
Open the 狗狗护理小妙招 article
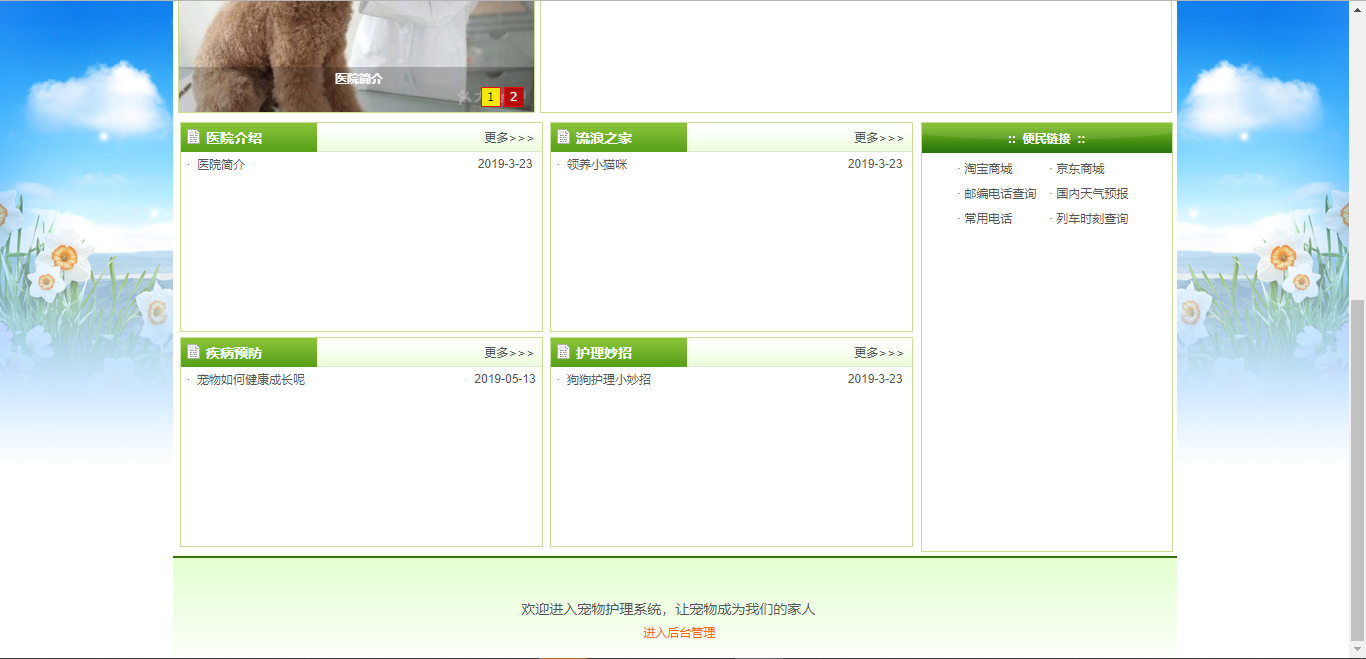point(609,380)
